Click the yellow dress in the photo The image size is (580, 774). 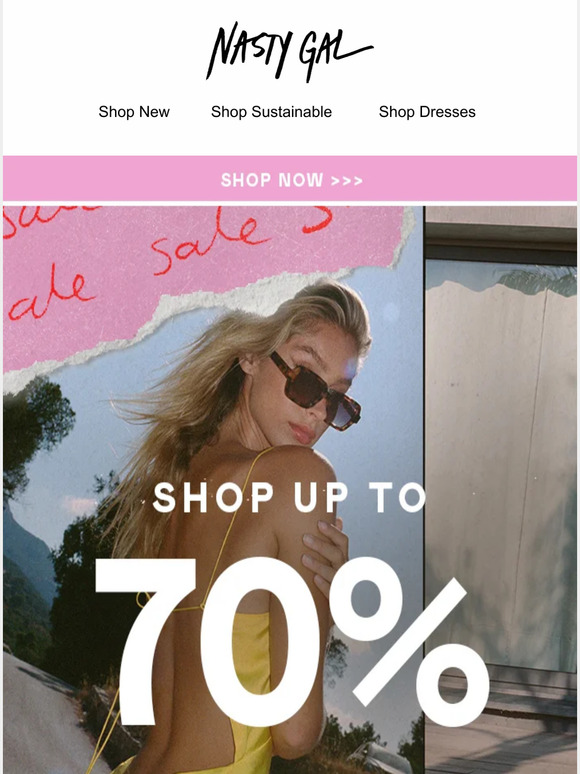click(252, 691)
